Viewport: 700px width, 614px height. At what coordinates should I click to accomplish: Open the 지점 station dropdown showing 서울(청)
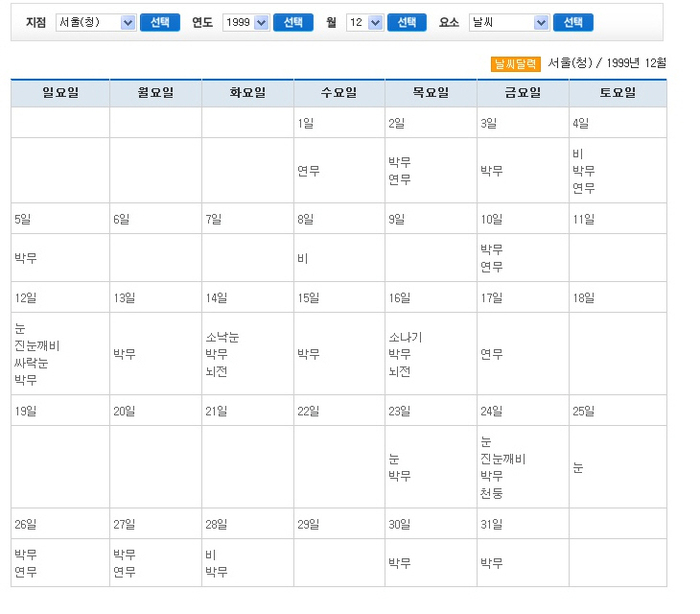click(95, 22)
